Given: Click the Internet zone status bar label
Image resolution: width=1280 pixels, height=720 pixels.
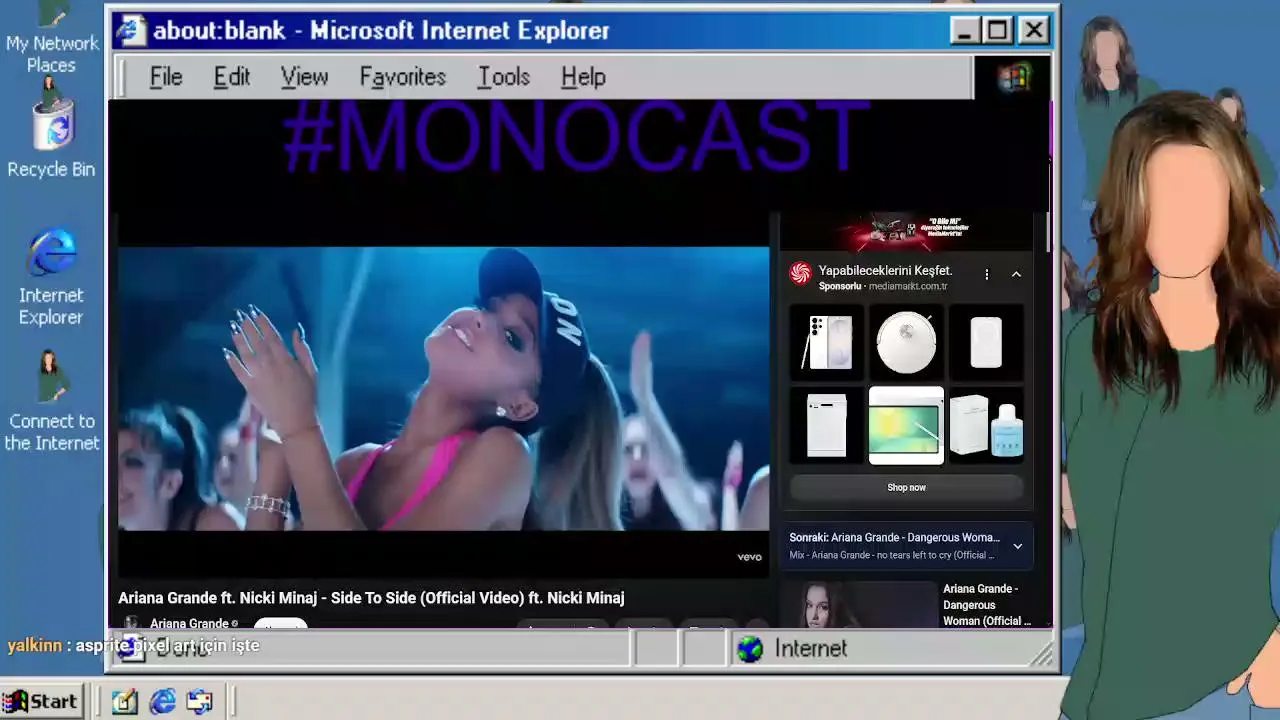Looking at the screenshot, I should tap(810, 649).
